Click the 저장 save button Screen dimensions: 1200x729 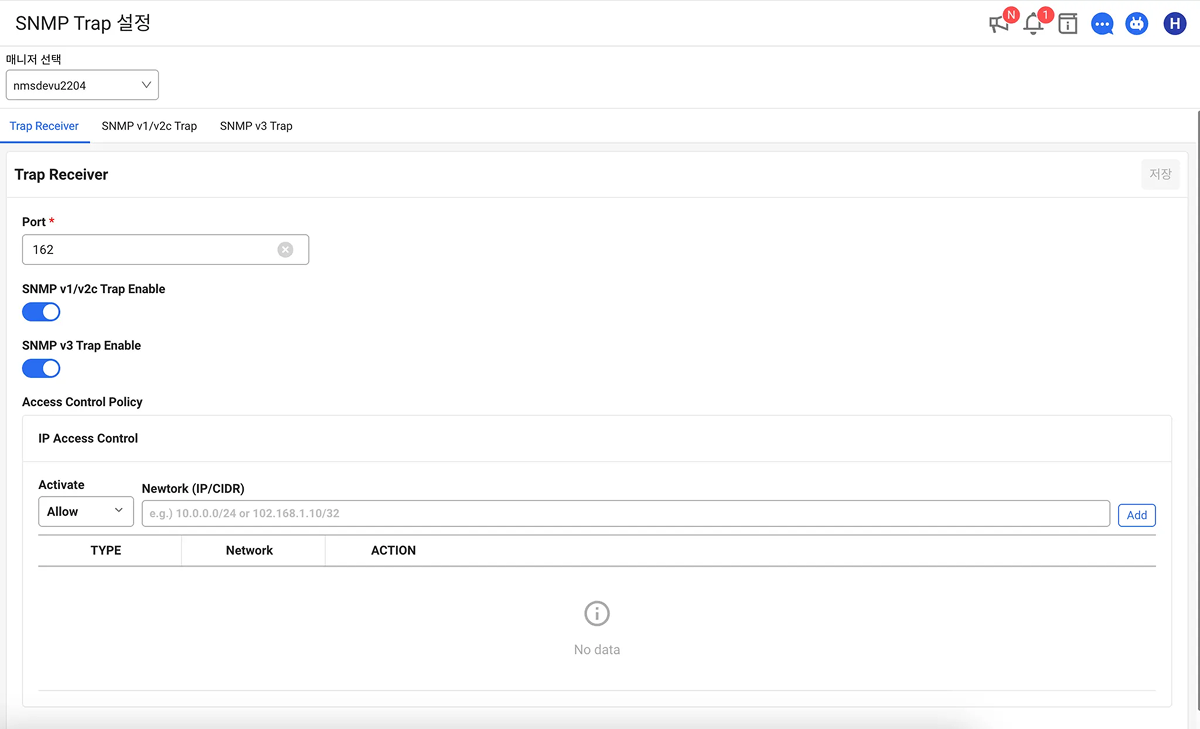click(x=1160, y=174)
